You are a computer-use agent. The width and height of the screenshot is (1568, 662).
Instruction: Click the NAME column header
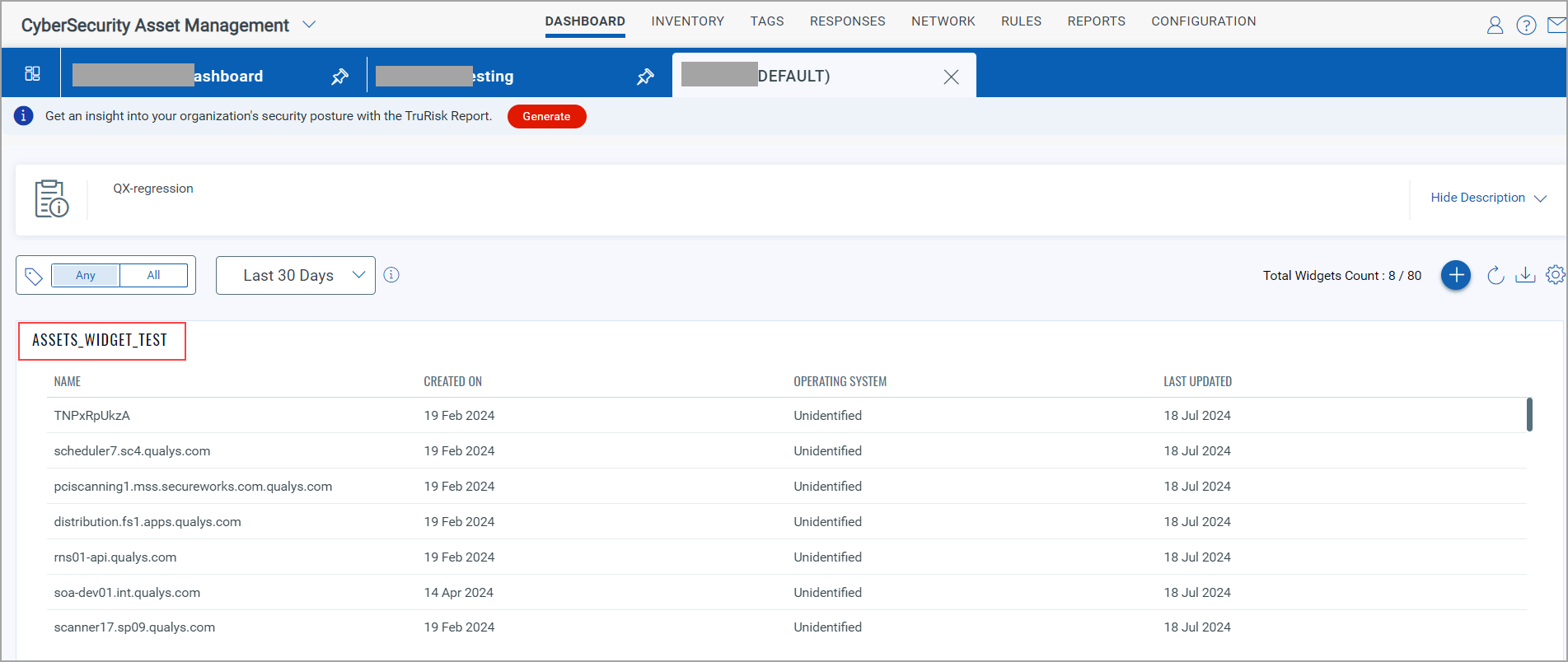[x=68, y=381]
